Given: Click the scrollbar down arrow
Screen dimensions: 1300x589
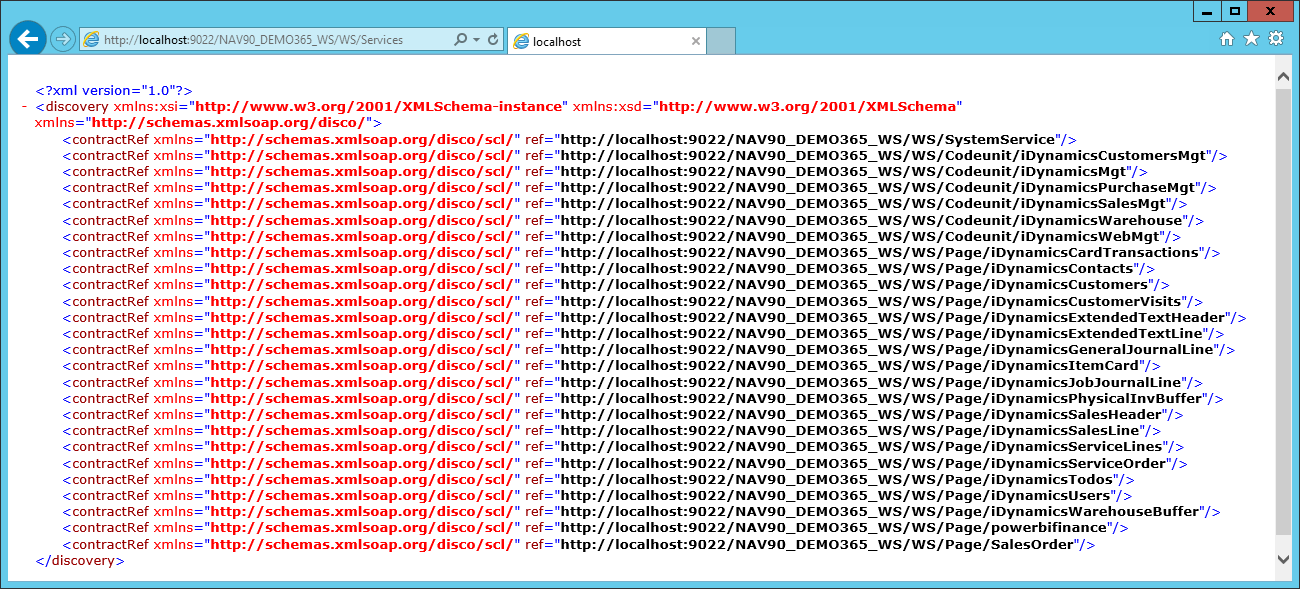Looking at the screenshot, I should [x=1284, y=559].
